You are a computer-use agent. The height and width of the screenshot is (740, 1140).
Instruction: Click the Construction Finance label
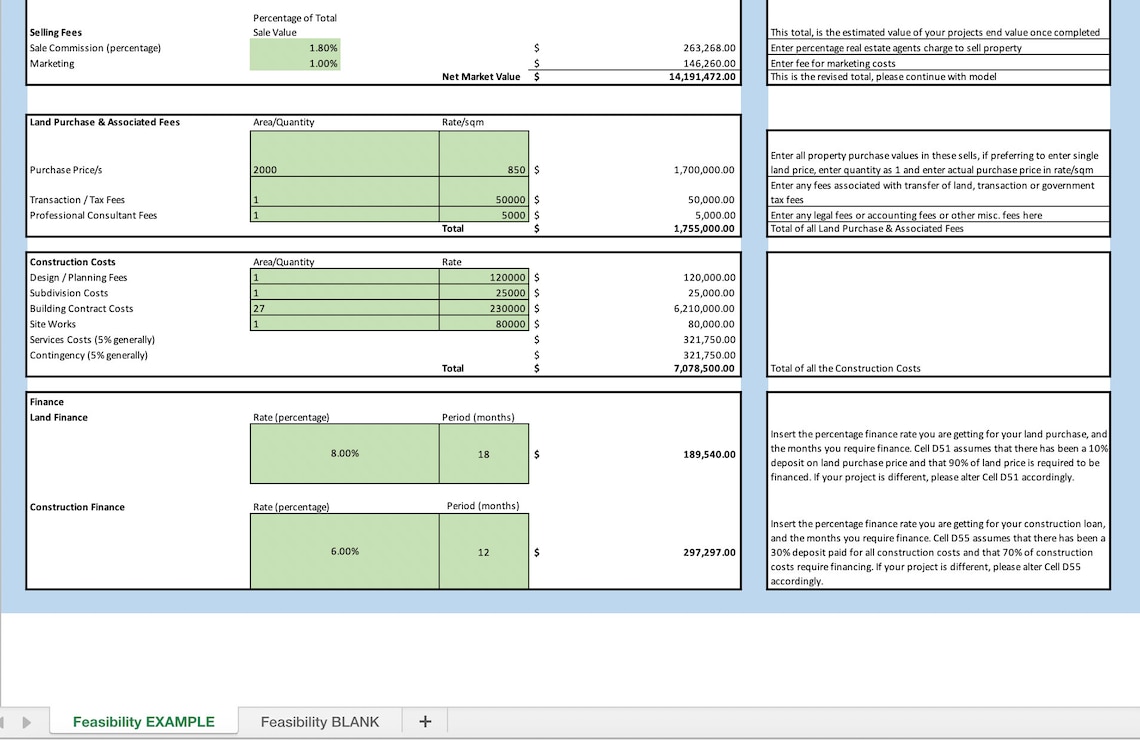[x=77, y=507]
